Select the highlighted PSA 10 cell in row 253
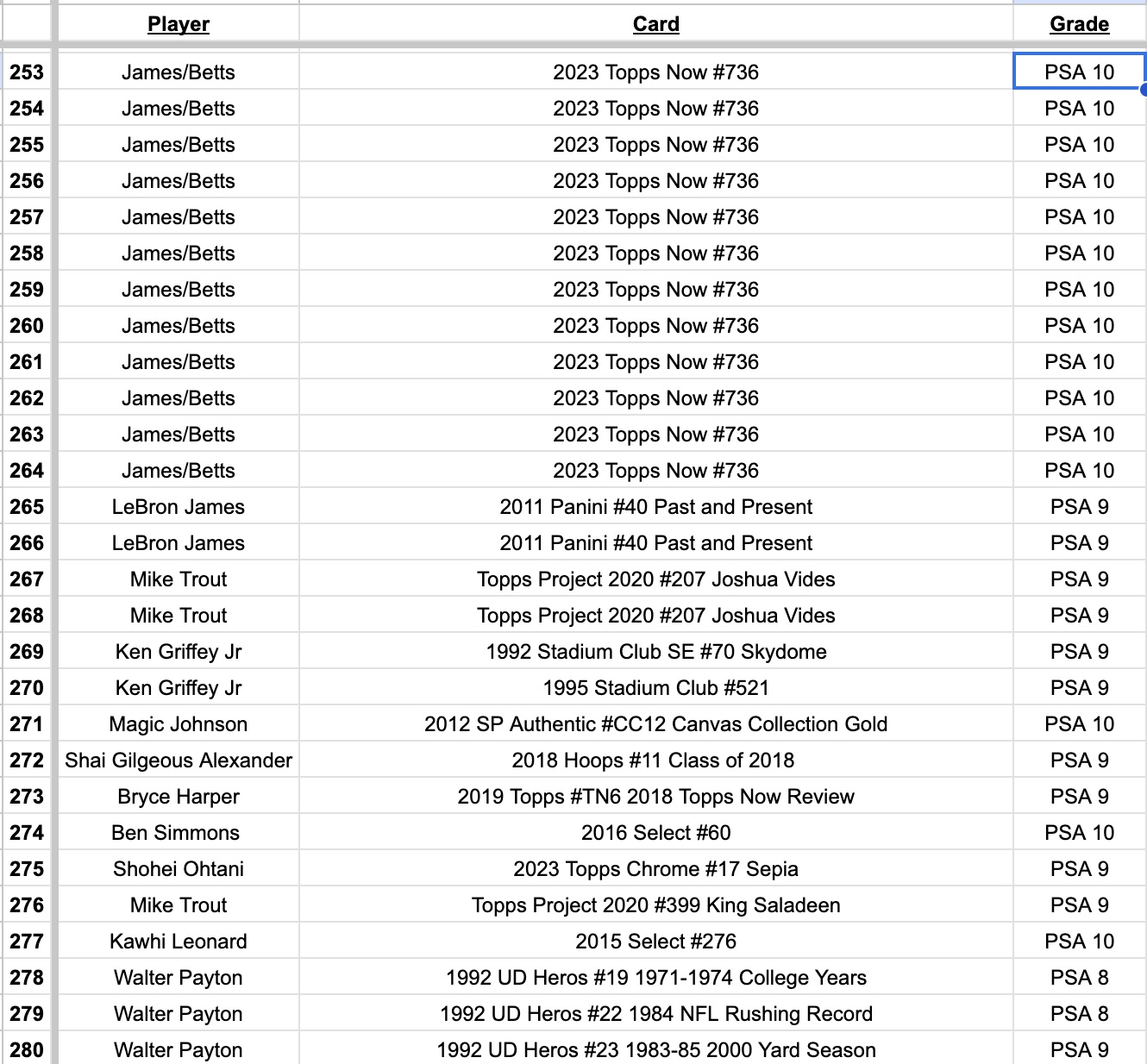 (1079, 72)
